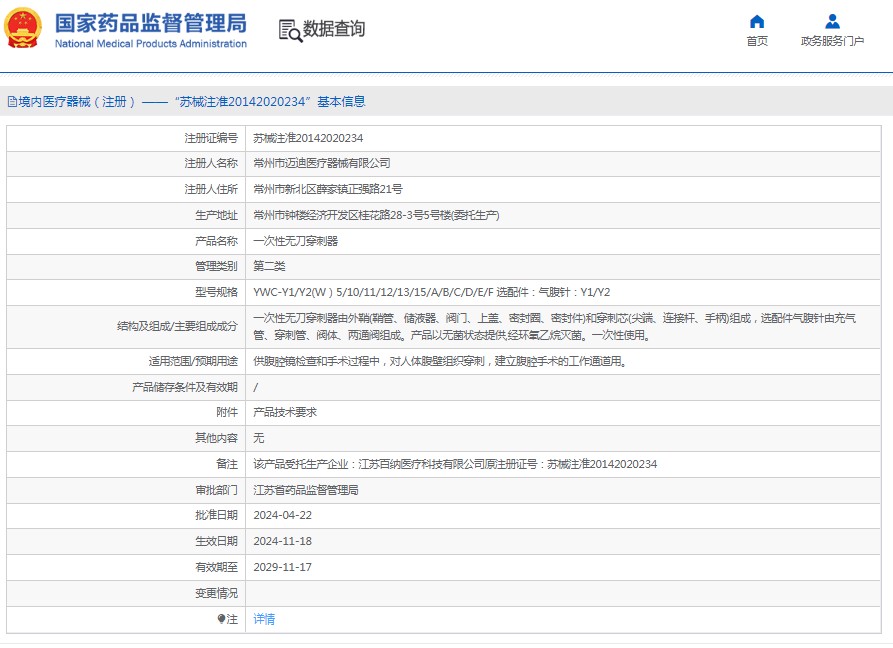Click the 适用范围/预期用途 label
The image size is (893, 648).
[193, 361]
